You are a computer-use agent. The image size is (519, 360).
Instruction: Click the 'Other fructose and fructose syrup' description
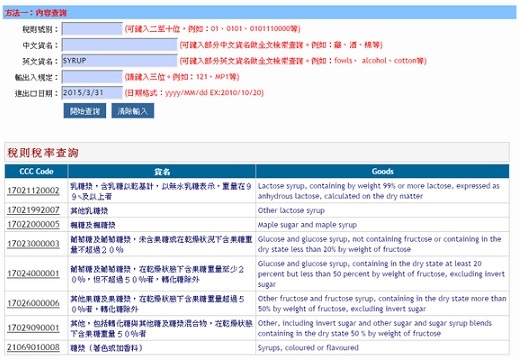[x=382, y=304]
